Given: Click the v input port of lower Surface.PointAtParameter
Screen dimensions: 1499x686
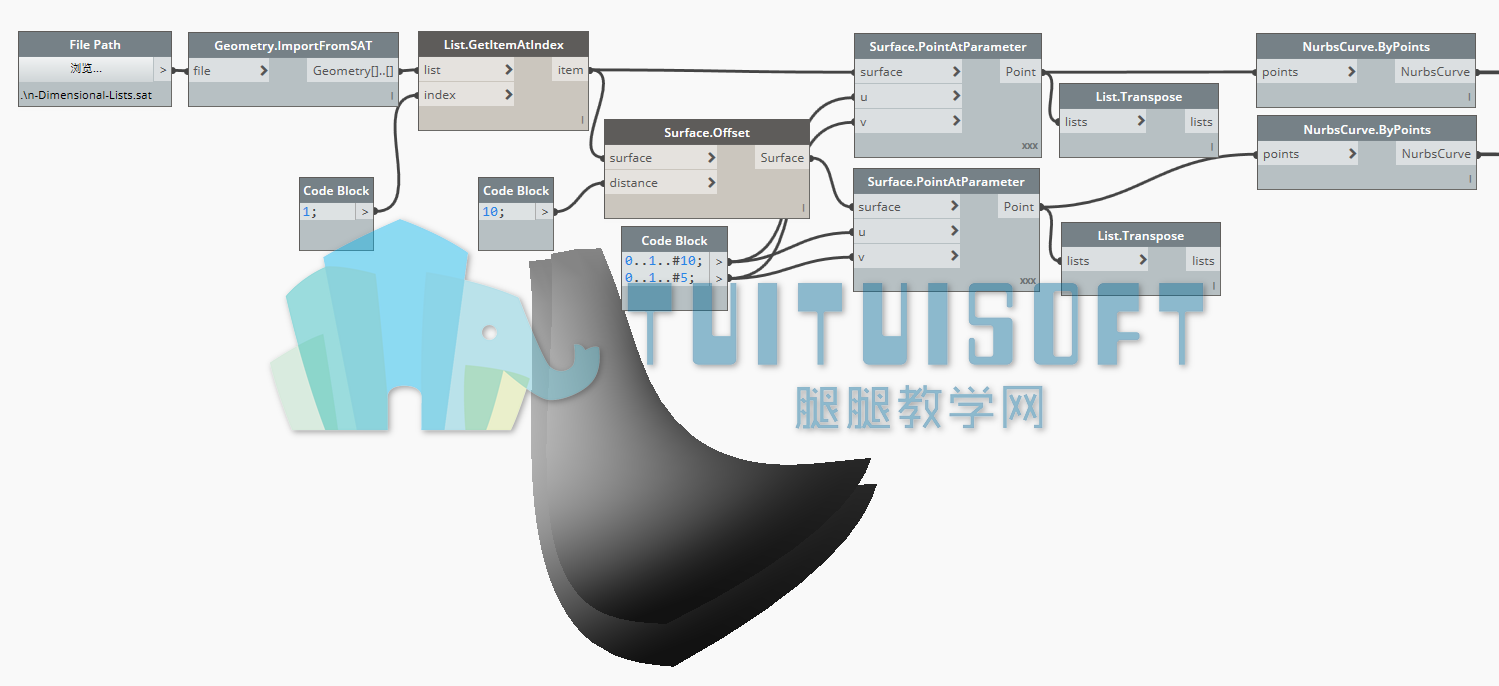Looking at the screenshot, I should pos(907,256).
